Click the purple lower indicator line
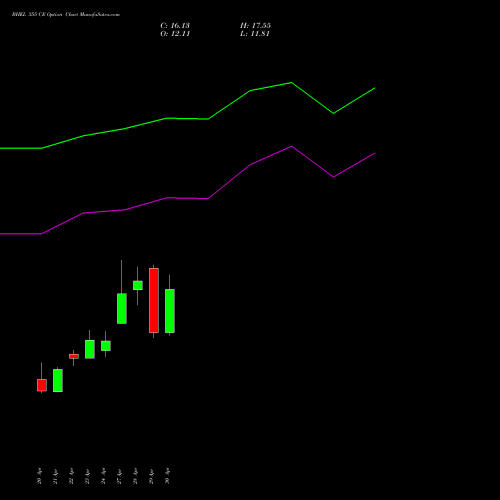Viewport: 500px width, 500px height. click(187, 198)
